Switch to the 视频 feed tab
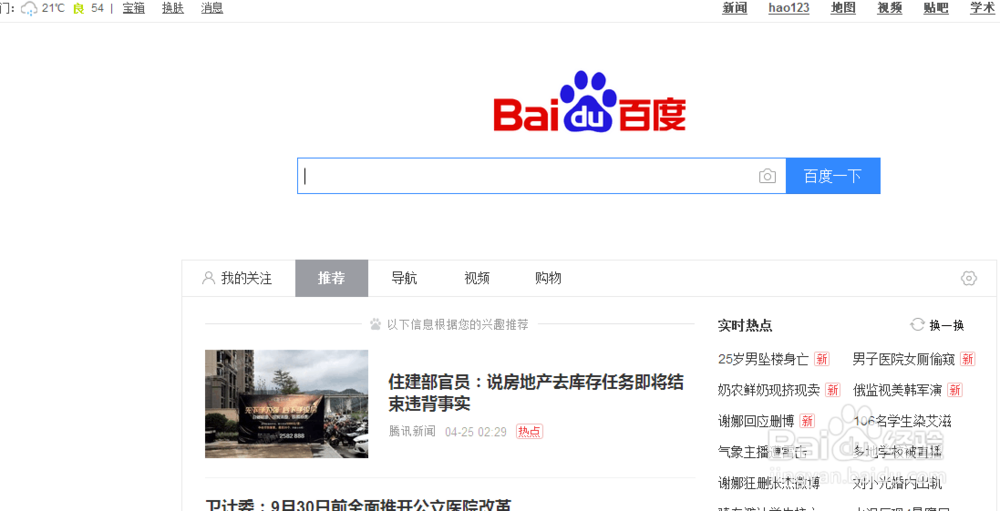The width and height of the screenshot is (1000, 511). pos(477,278)
